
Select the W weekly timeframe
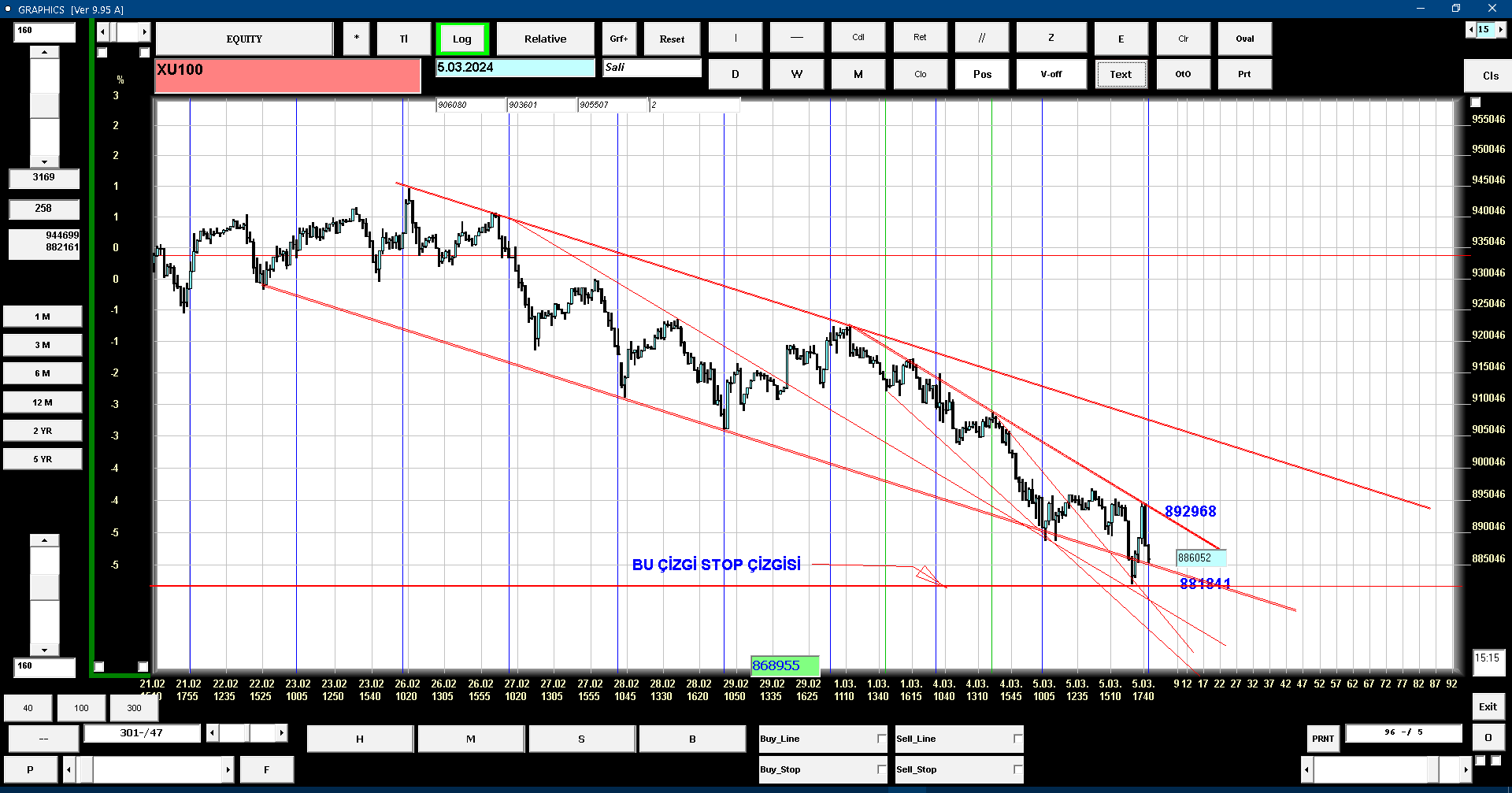[797, 74]
